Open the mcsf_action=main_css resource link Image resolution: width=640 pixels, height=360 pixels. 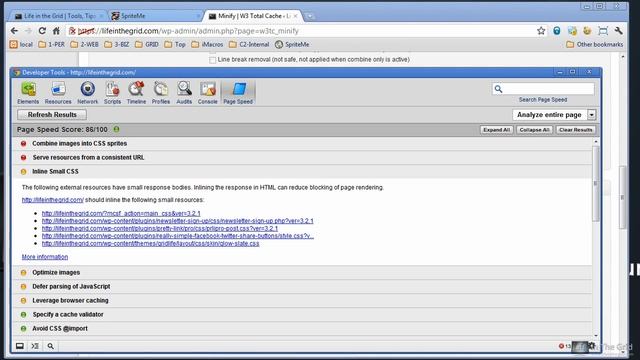point(121,213)
